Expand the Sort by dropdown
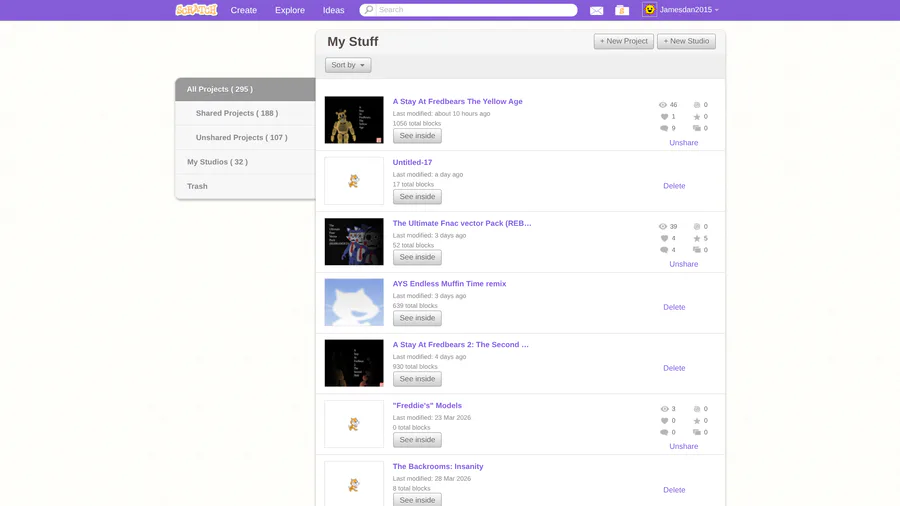The image size is (900, 506). [x=348, y=65]
